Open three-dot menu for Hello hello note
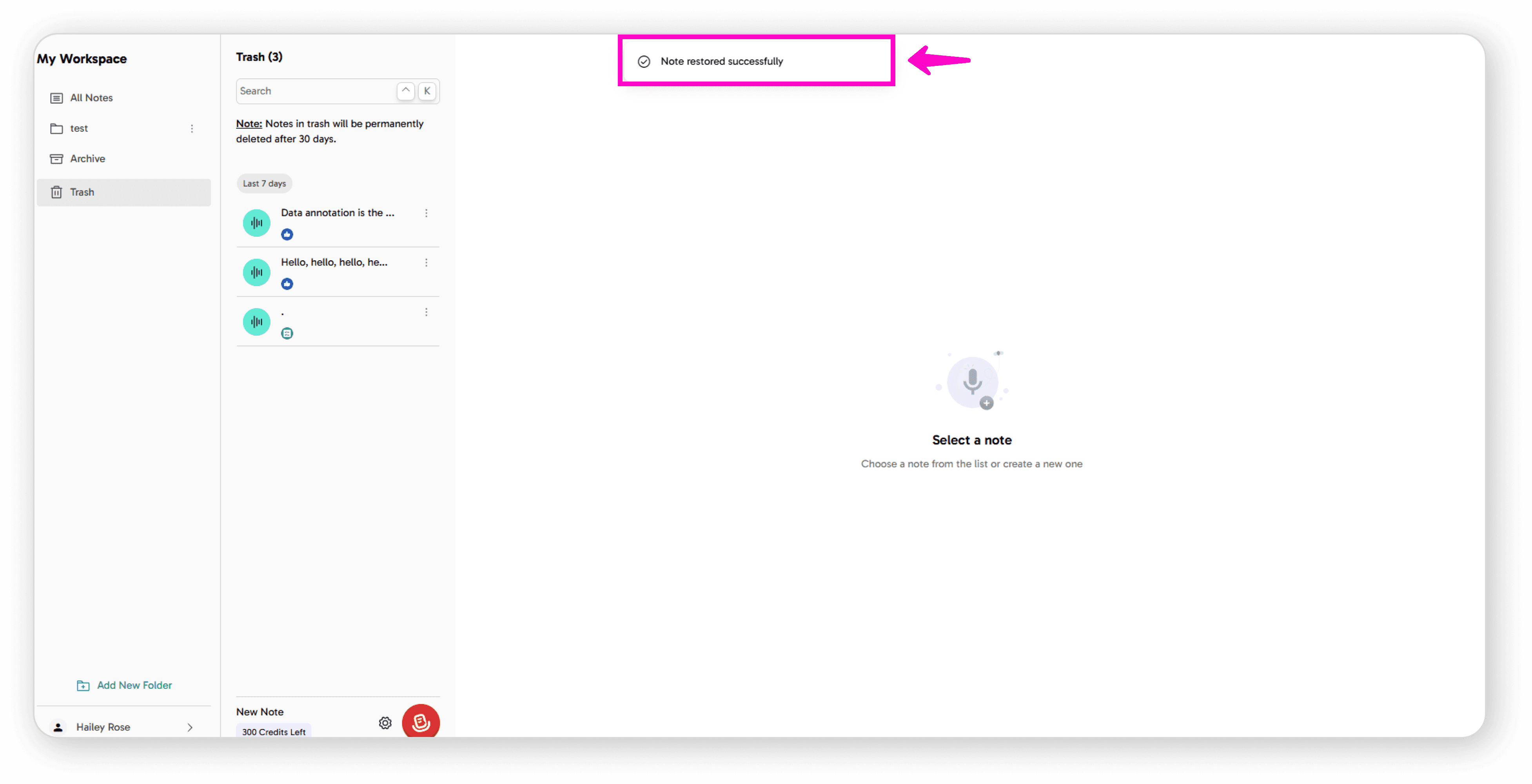This screenshot has height=784, width=1532. (427, 262)
